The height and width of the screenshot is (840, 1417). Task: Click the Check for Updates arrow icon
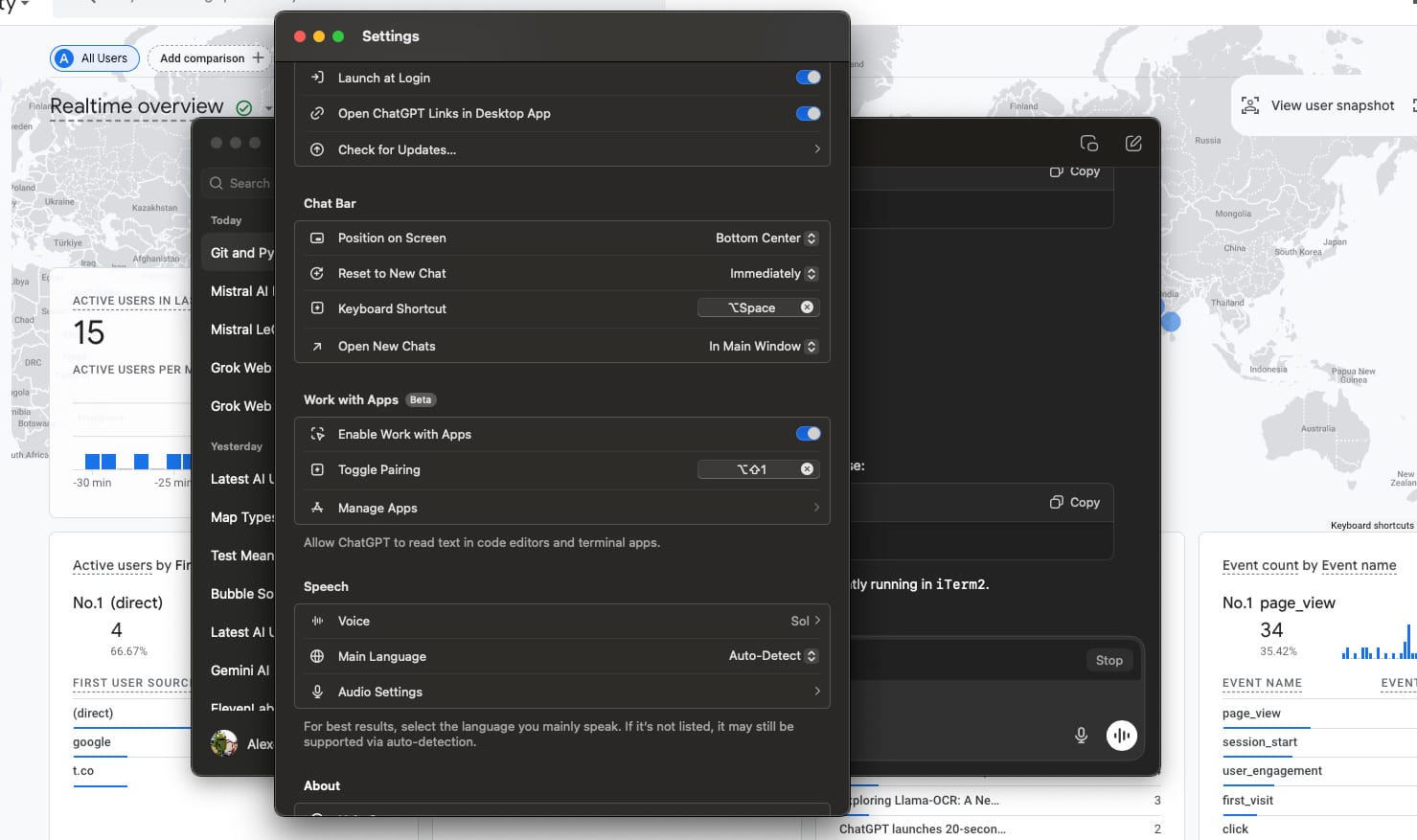coord(317,149)
